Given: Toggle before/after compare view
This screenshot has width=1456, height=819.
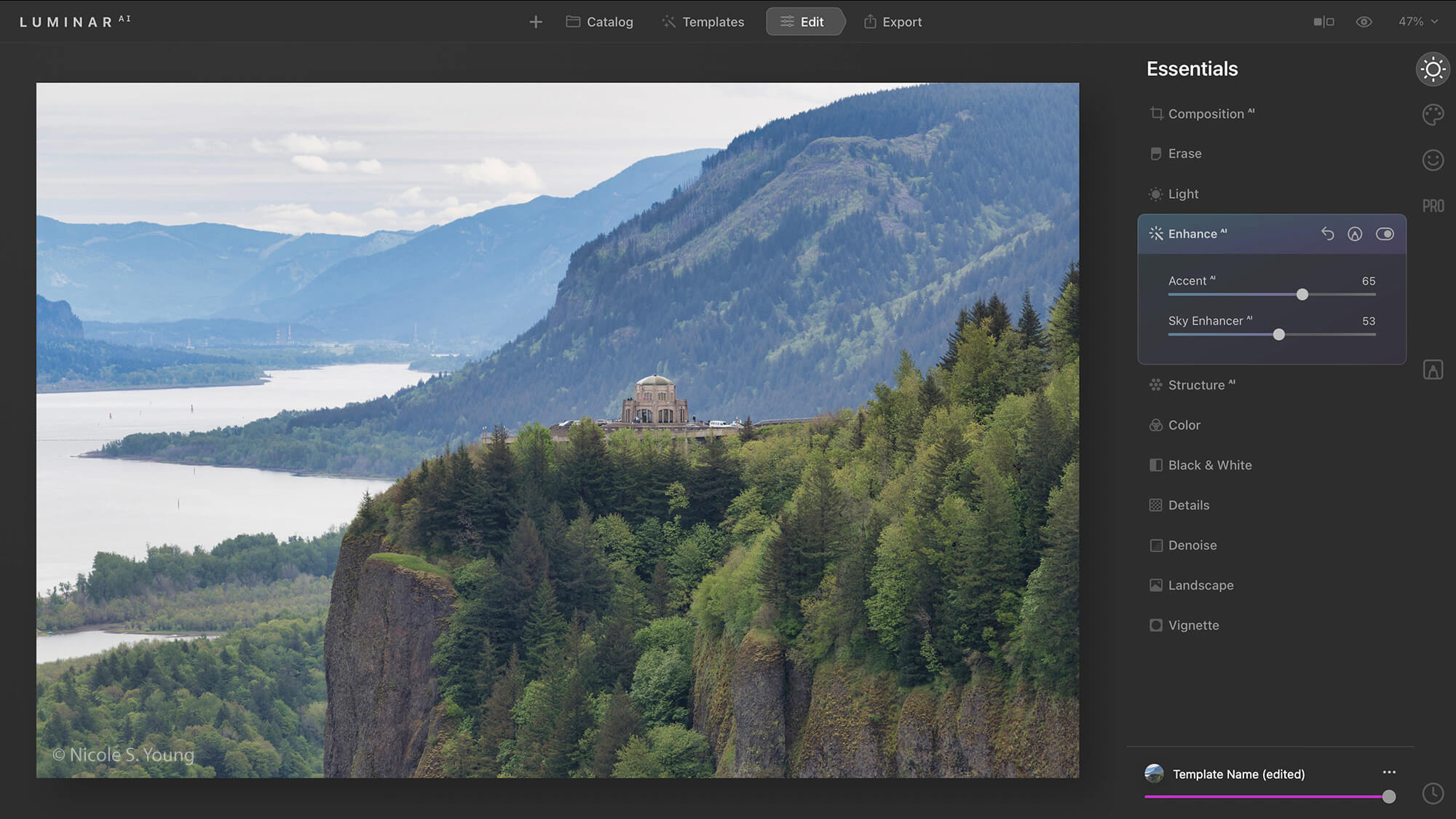Looking at the screenshot, I should click(1324, 22).
